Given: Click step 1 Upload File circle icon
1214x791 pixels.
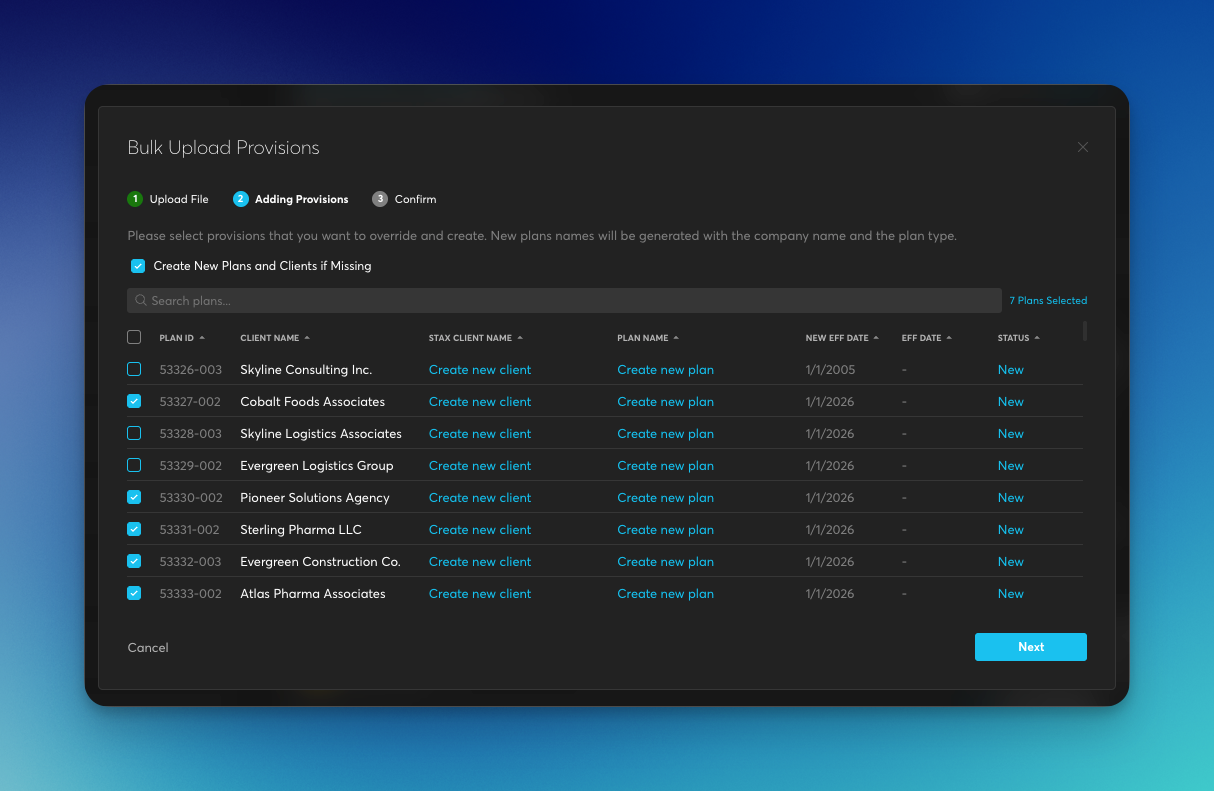Looking at the screenshot, I should pyautogui.click(x=135, y=199).
